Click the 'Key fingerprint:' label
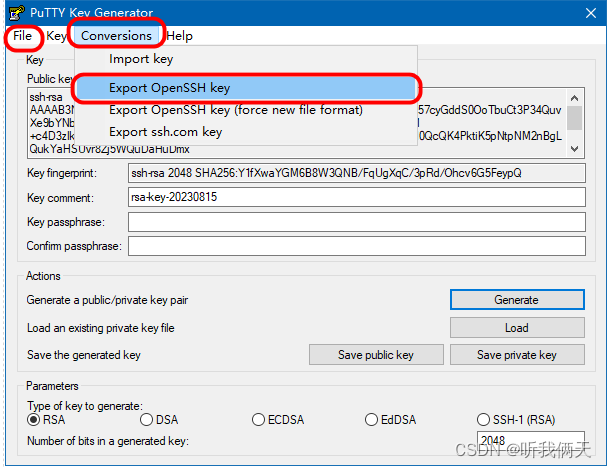The height and width of the screenshot is (468, 607). (x=62, y=173)
